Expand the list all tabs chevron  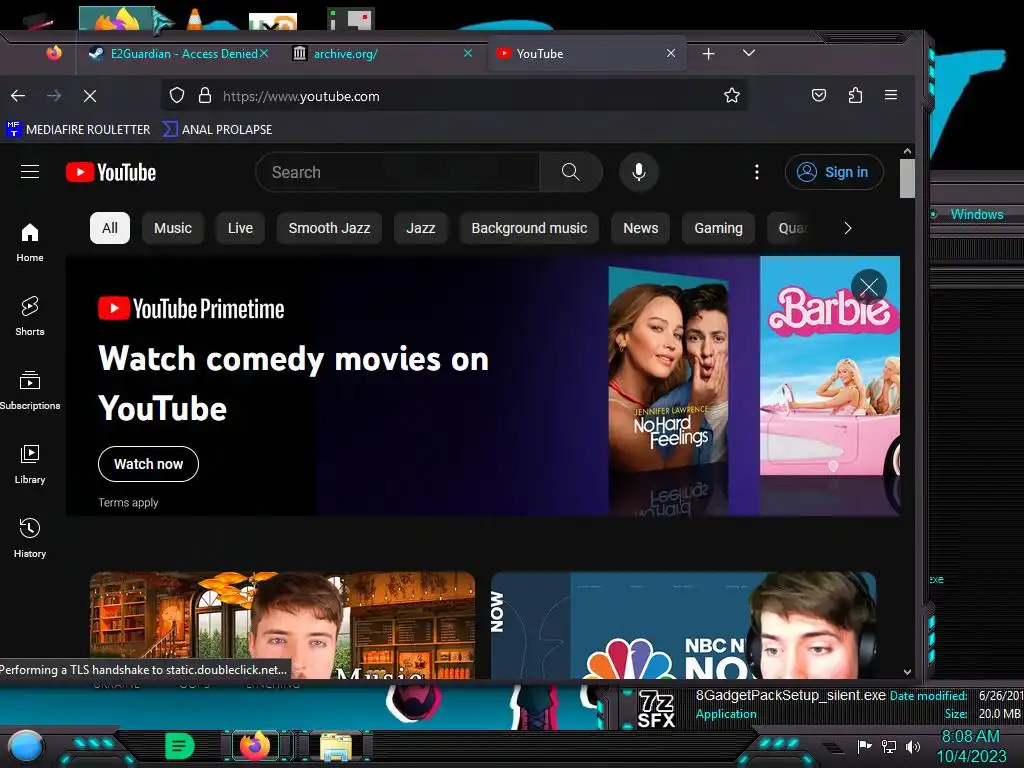(749, 53)
